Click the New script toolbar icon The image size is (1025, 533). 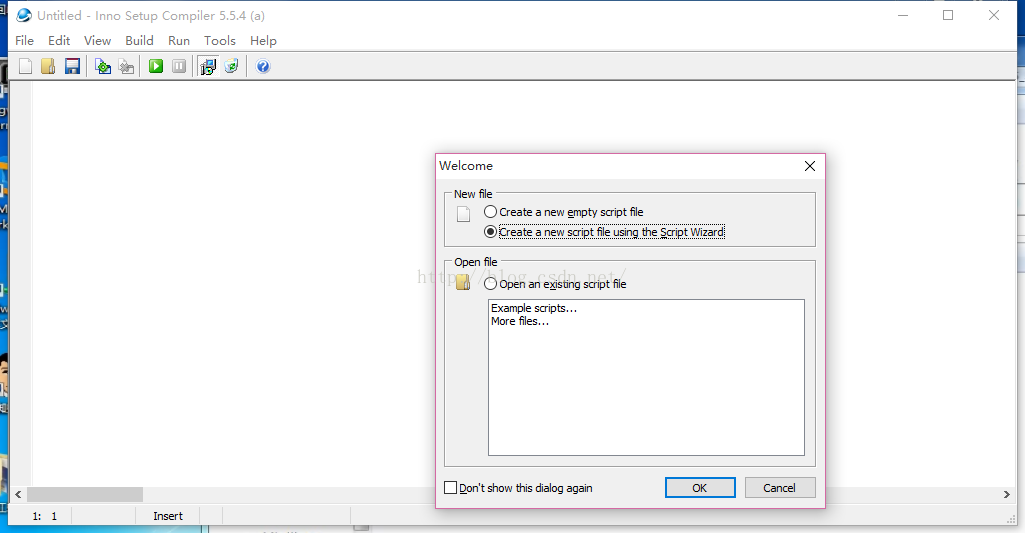pyautogui.click(x=25, y=66)
